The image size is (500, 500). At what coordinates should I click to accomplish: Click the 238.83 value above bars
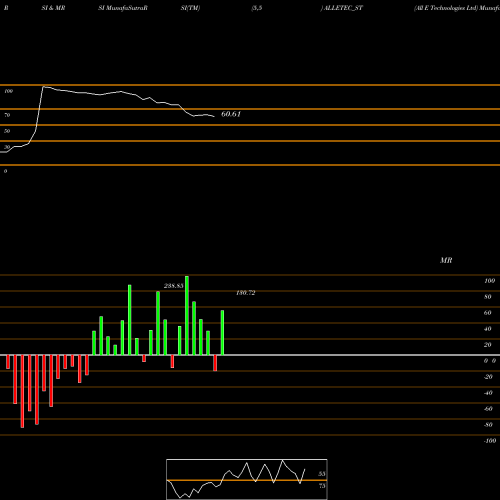[174, 286]
